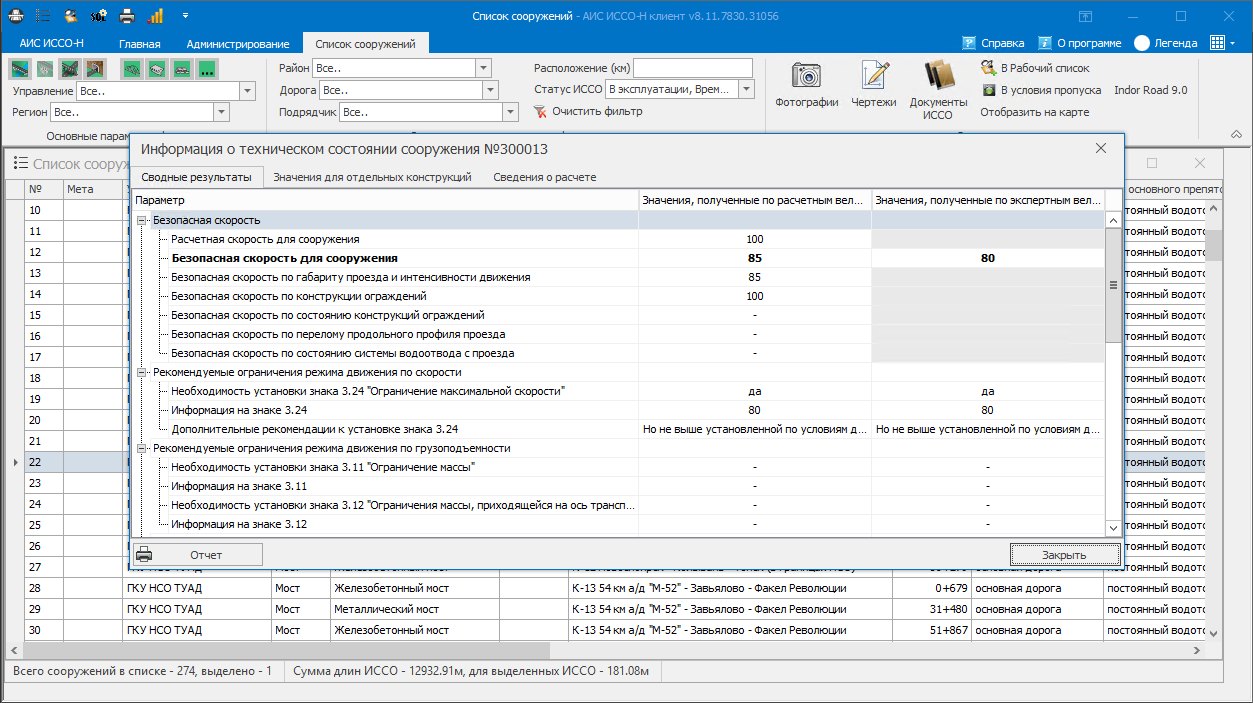Click the printer icon beside Отчет
Viewport: 1253px width, 703px height.
(x=145, y=554)
